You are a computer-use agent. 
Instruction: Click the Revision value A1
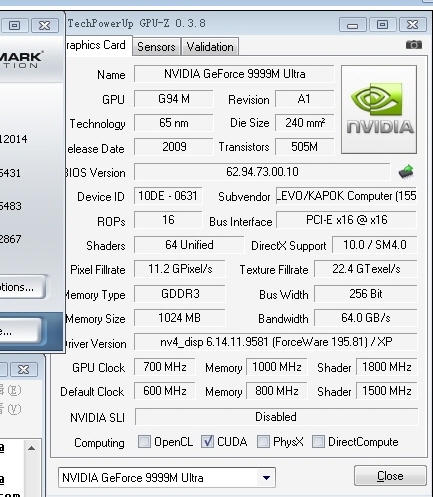click(305, 99)
